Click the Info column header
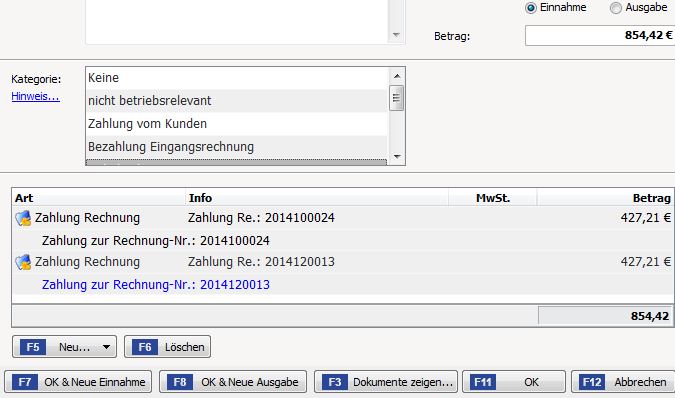Screen dimensions: 675x398 click(x=317, y=198)
